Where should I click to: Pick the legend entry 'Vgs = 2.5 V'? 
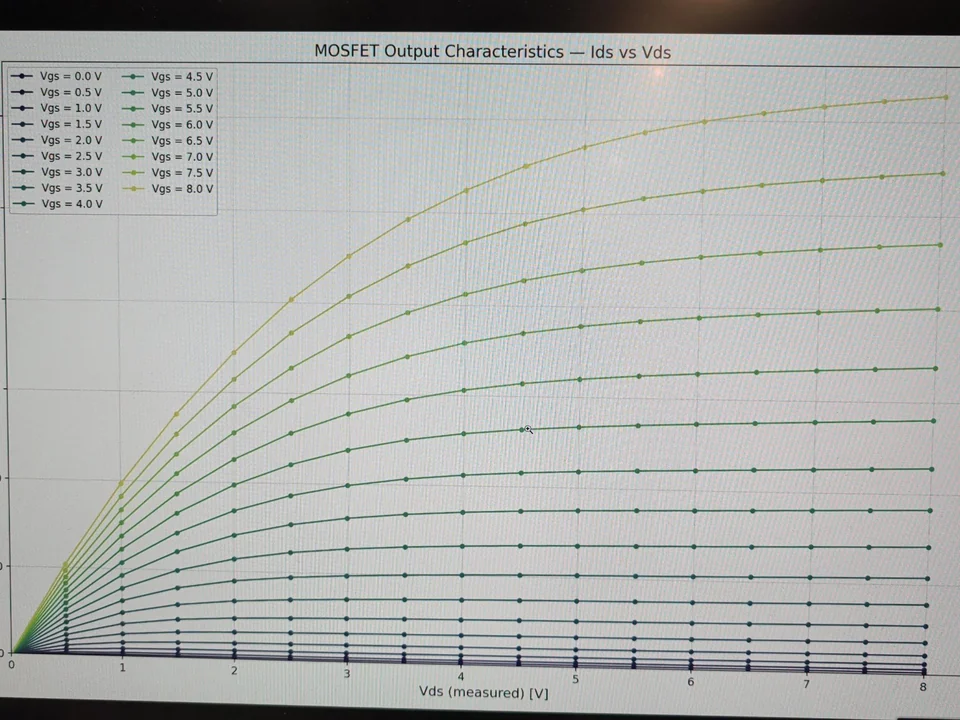[x=56, y=156]
